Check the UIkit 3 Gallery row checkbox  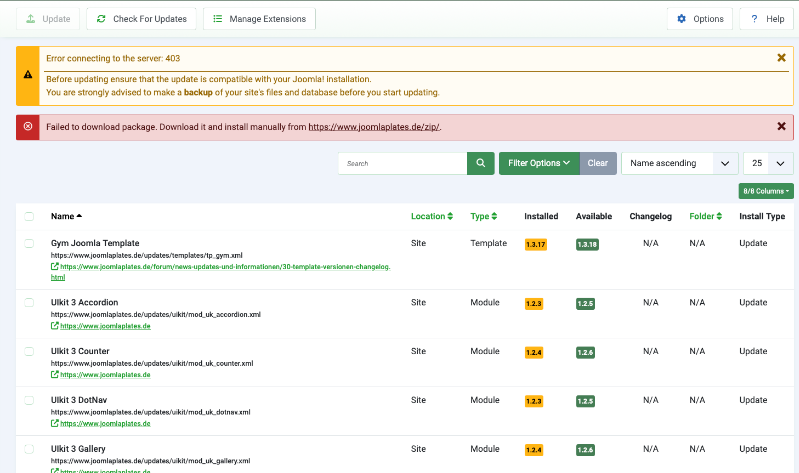[29, 449]
